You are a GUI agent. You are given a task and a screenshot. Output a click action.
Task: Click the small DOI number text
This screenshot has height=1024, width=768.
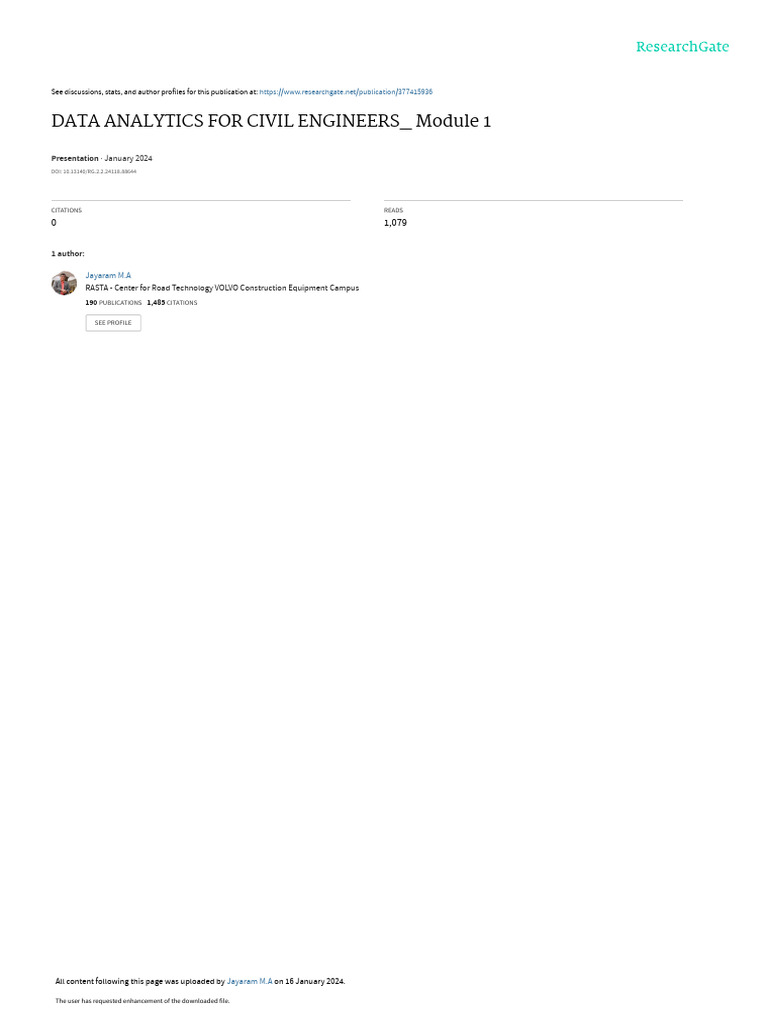(x=93, y=172)
